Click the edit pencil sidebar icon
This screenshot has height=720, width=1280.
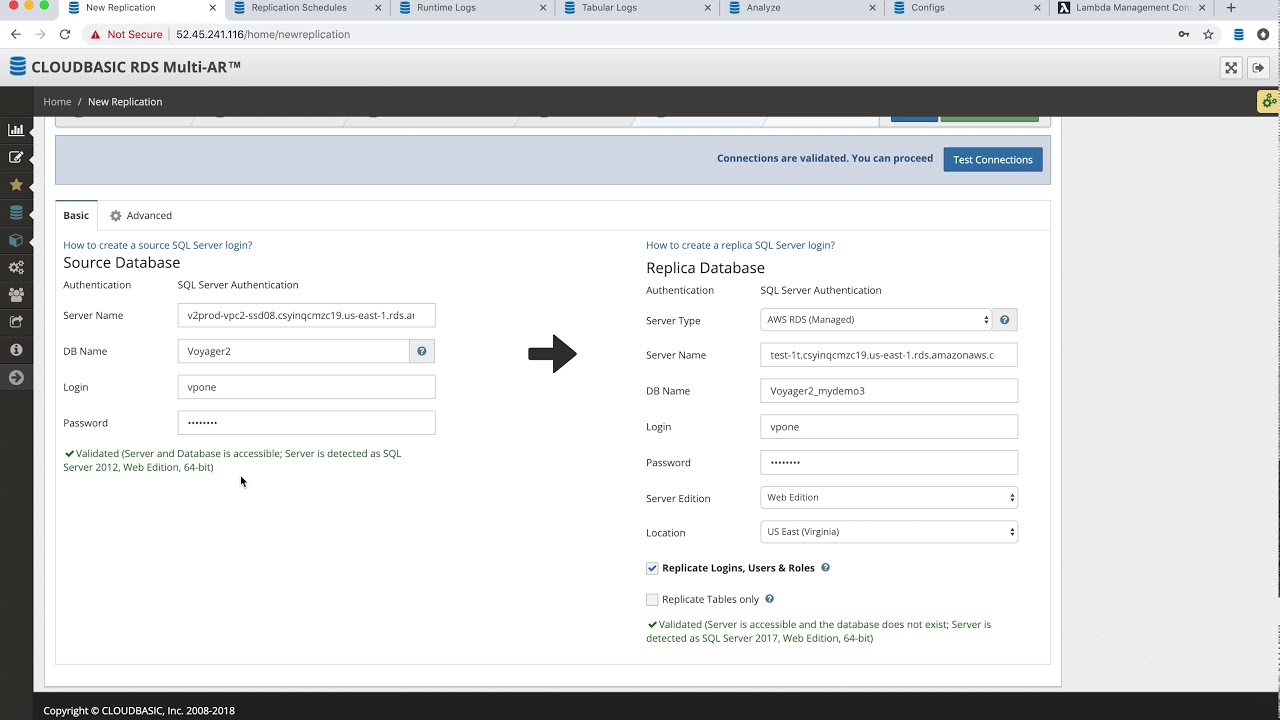click(16, 157)
